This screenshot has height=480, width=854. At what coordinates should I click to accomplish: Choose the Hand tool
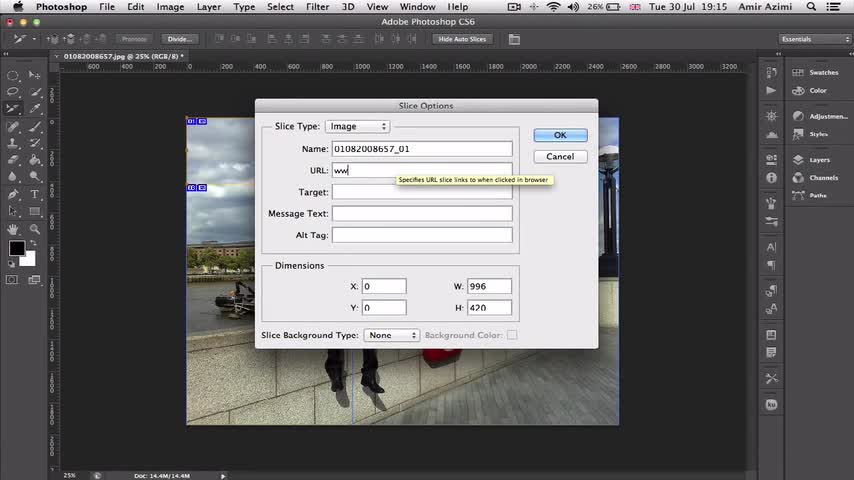coord(14,228)
